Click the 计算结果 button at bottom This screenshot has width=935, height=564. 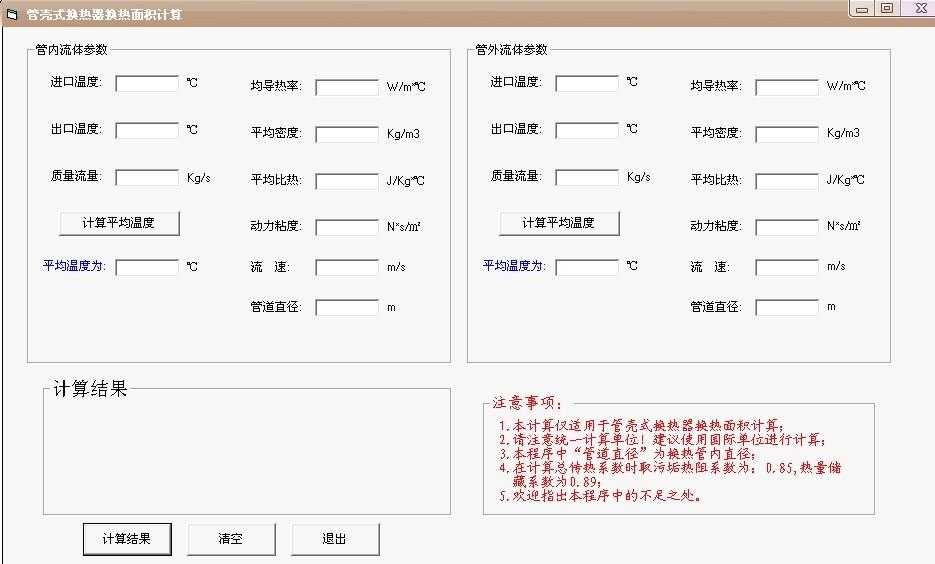[127, 539]
